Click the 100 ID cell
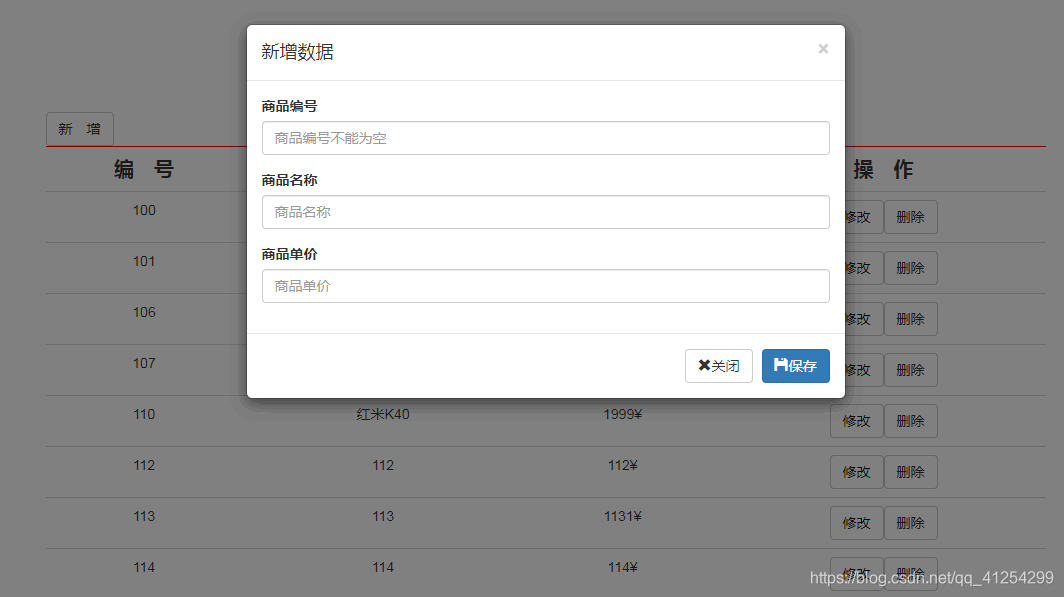 click(x=144, y=210)
